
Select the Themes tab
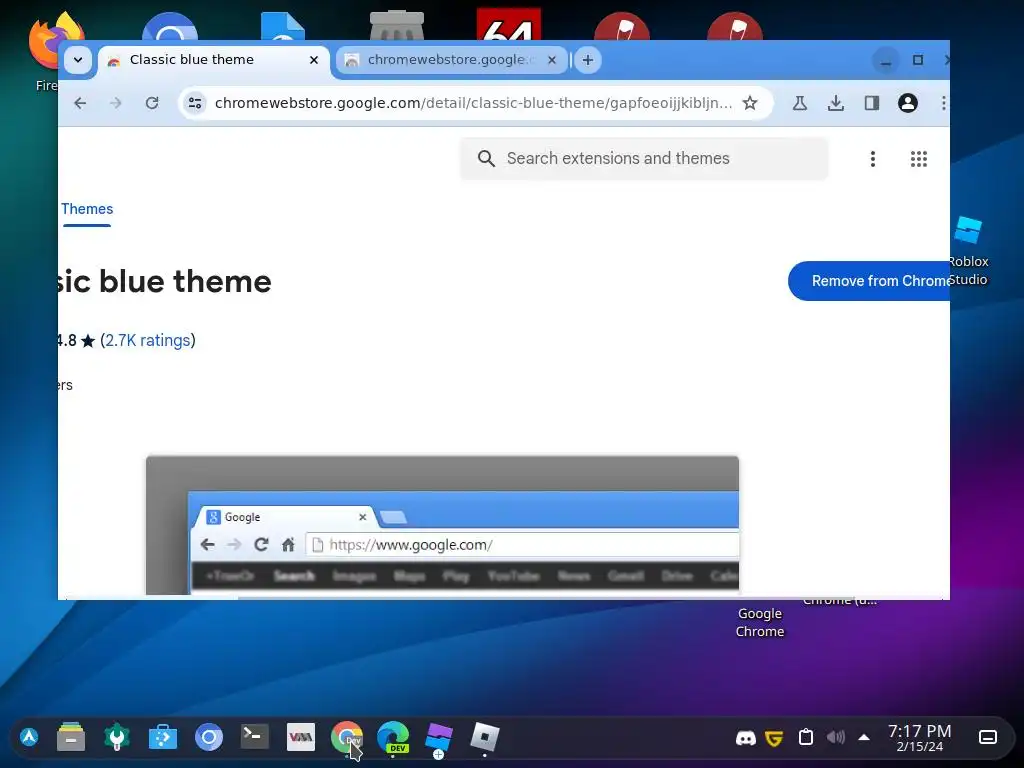point(87,209)
